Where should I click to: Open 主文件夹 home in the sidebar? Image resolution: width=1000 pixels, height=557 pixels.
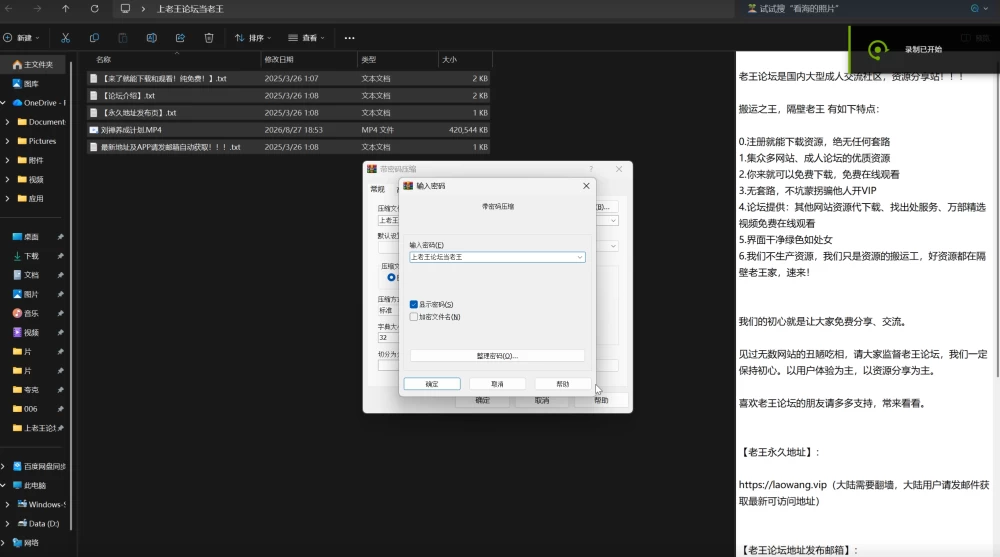pos(33,64)
